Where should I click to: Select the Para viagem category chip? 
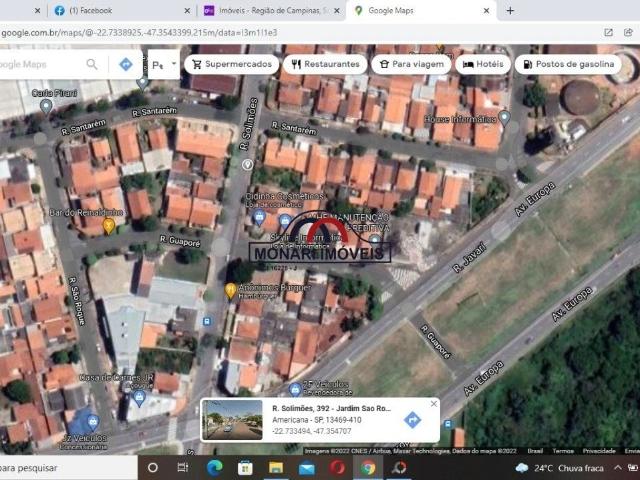pyautogui.click(x=411, y=64)
